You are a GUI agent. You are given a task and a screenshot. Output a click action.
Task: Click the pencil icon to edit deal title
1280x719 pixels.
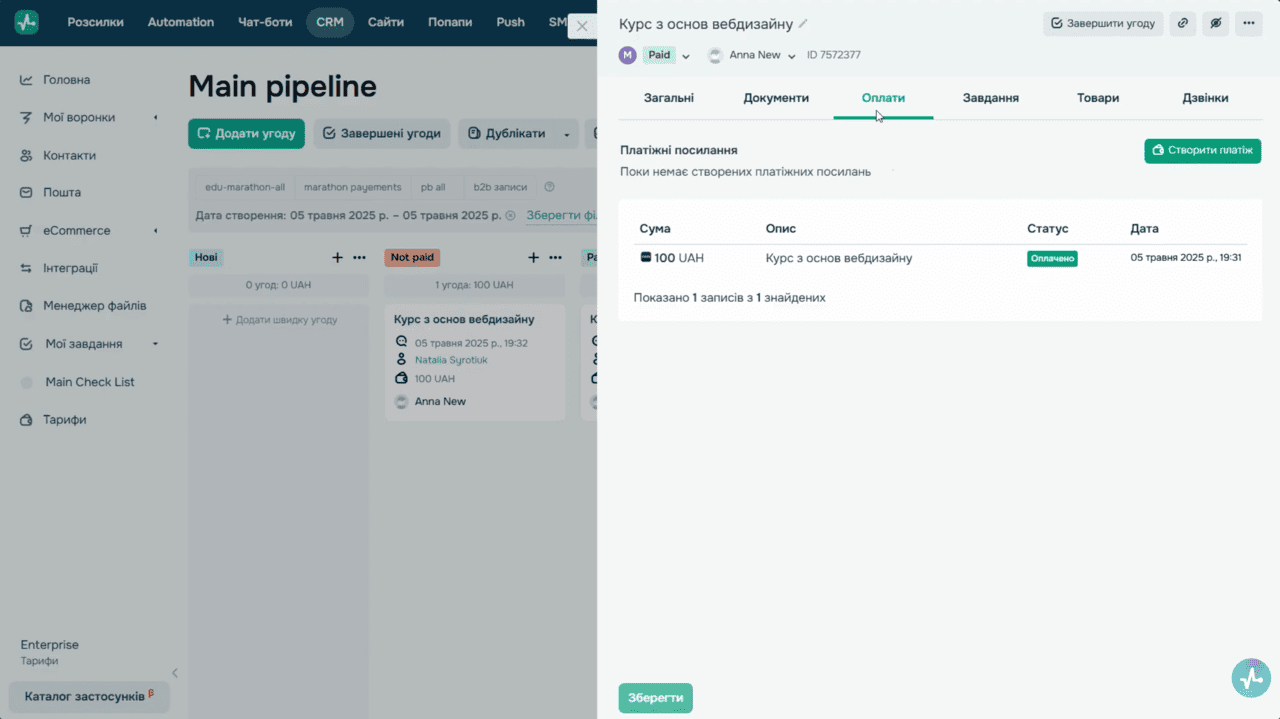click(x=803, y=23)
